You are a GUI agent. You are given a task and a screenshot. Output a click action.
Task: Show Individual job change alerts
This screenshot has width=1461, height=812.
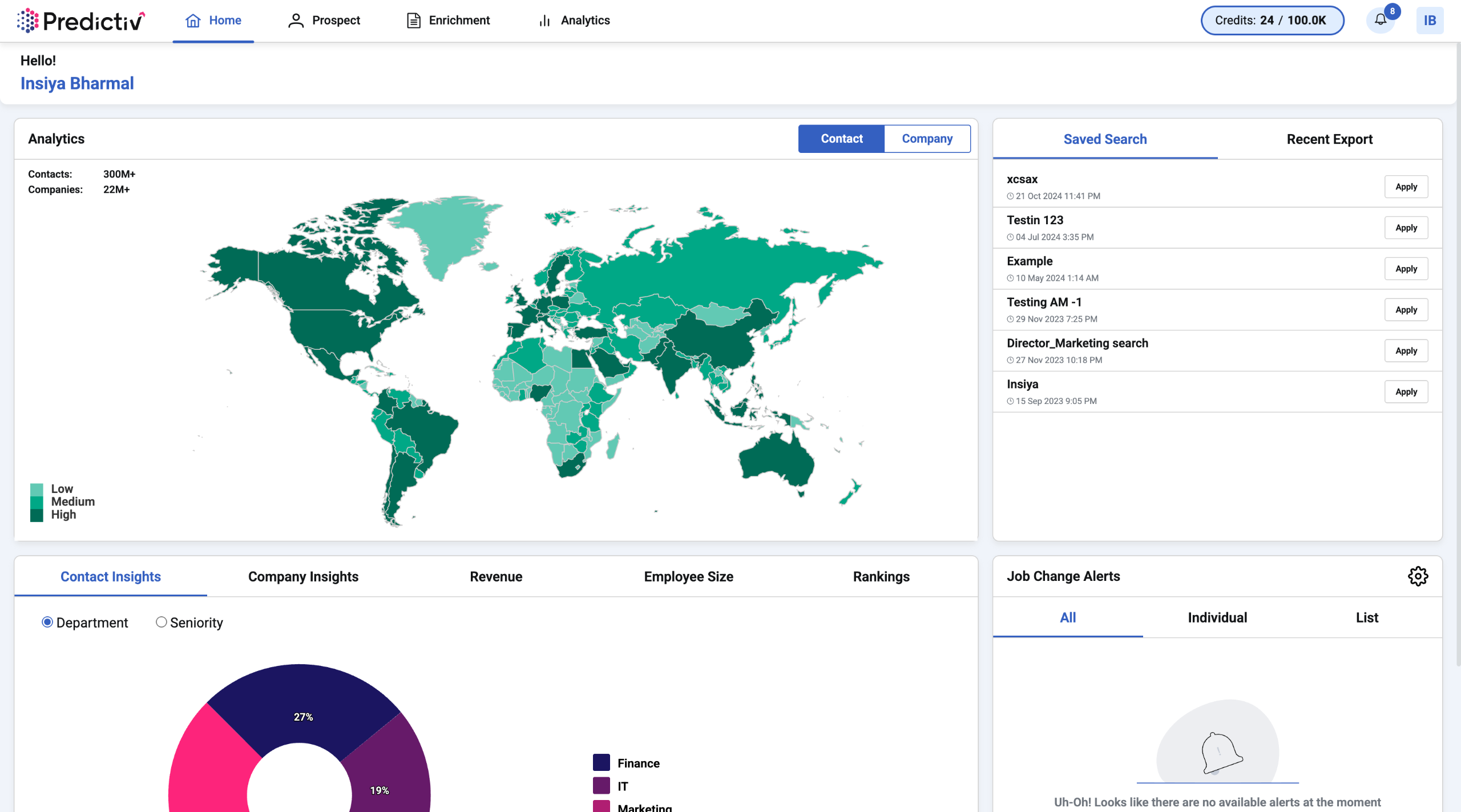(x=1217, y=617)
